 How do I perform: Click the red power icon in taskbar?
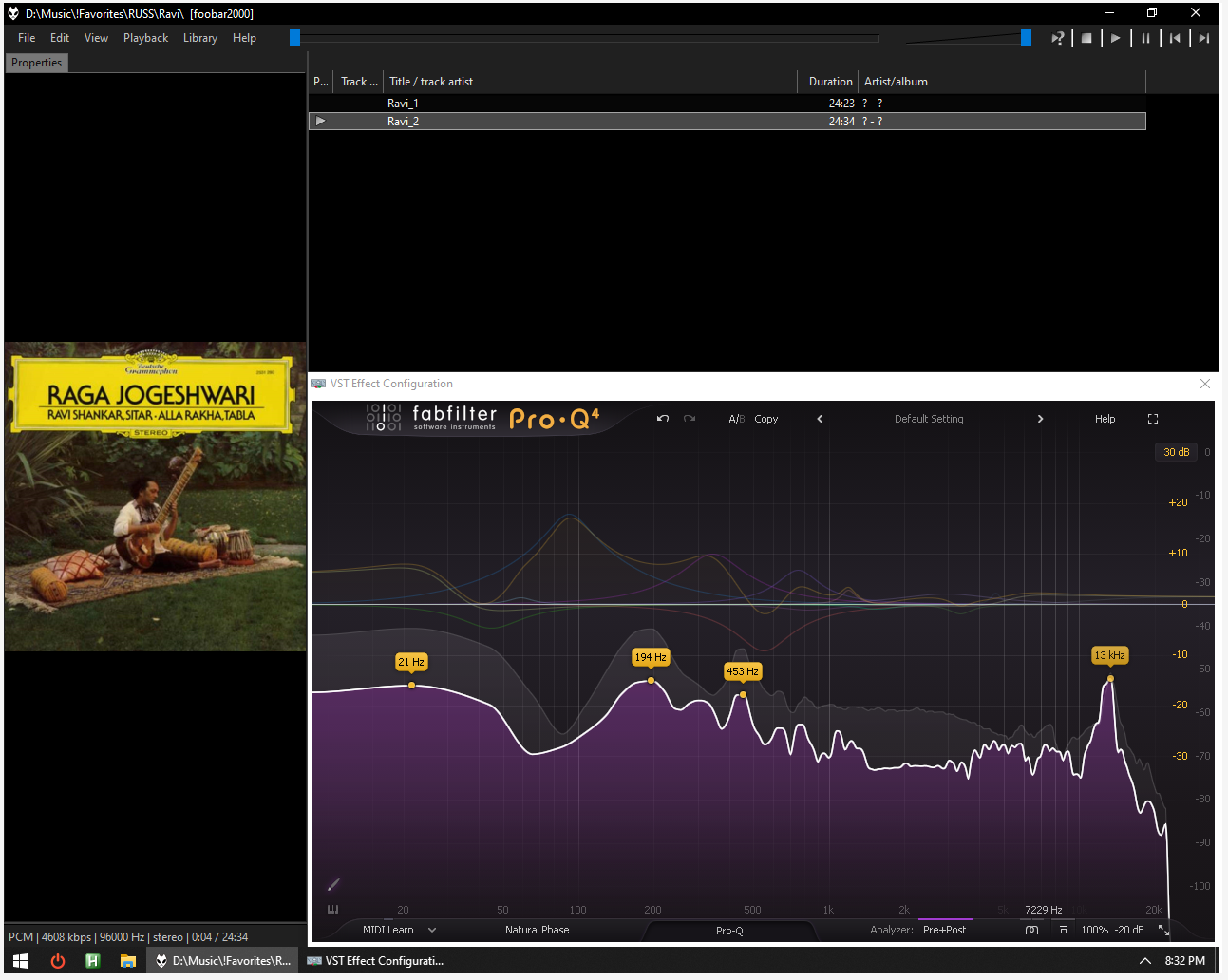point(58,961)
